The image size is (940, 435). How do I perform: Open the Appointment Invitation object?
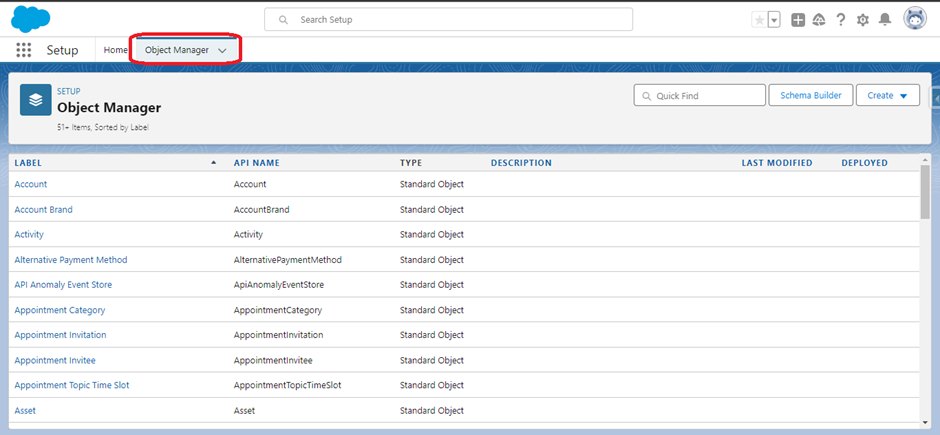[60, 335]
